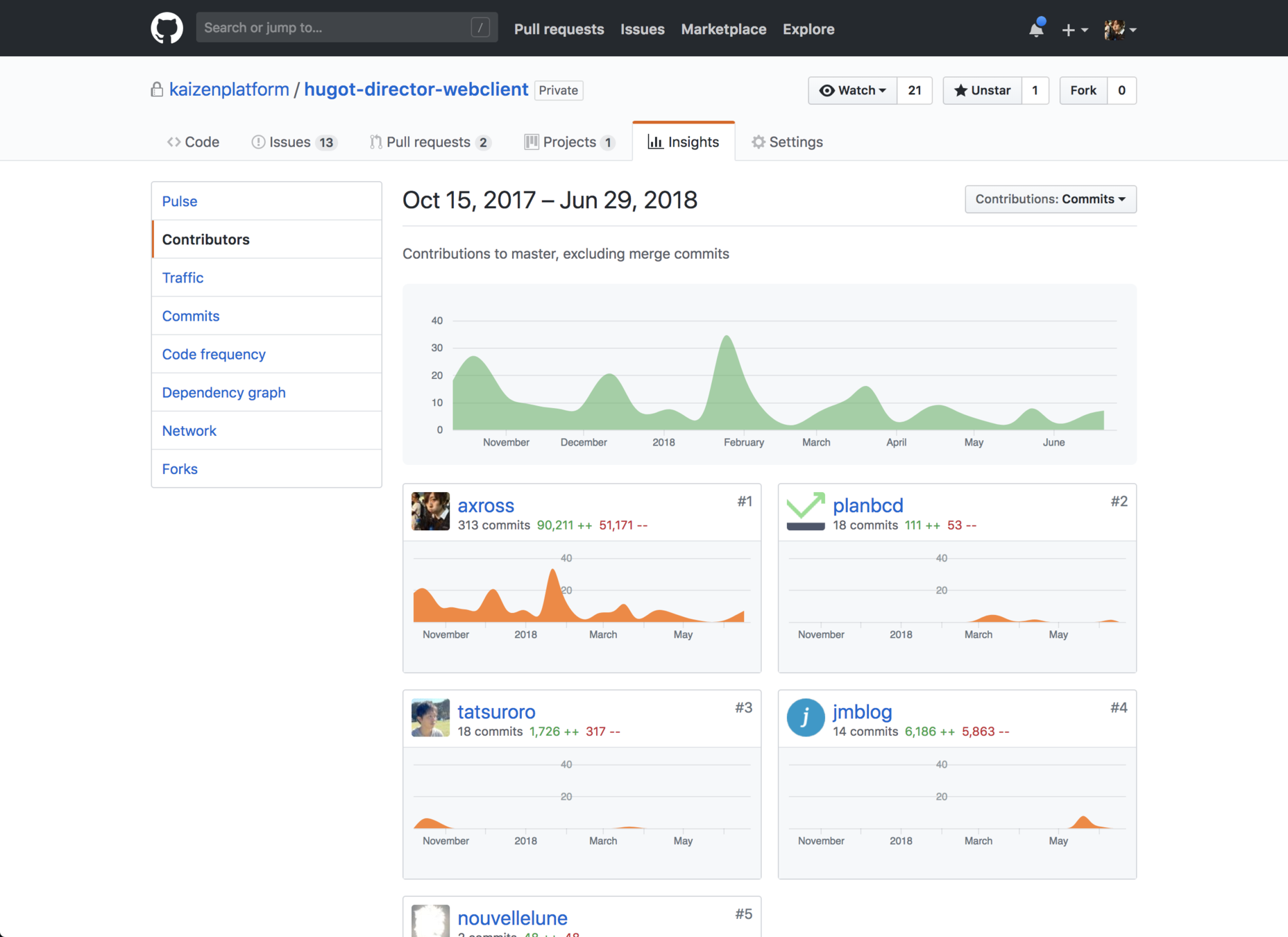Open Traffic in the sidebar
Image resolution: width=1288 pixels, height=937 pixels.
266,278
